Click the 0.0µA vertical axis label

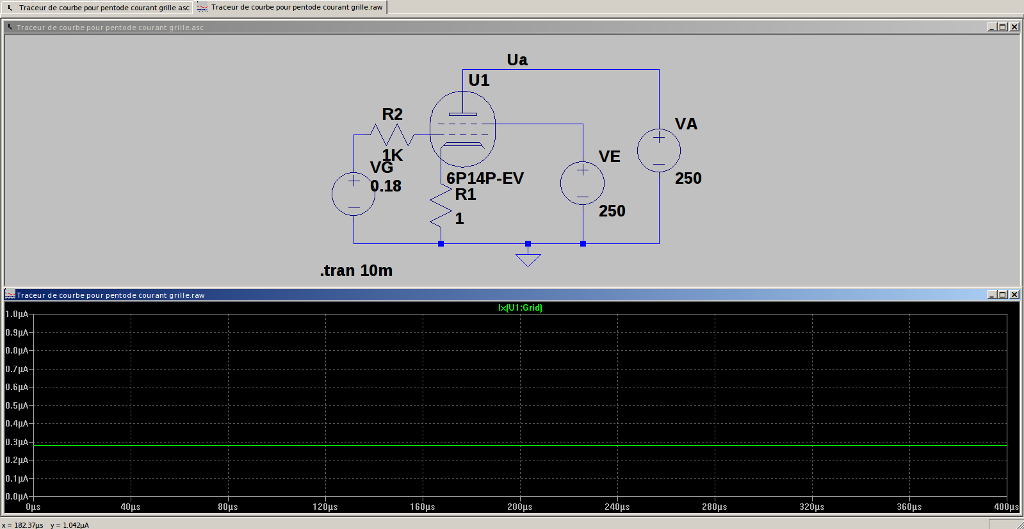pos(16,497)
